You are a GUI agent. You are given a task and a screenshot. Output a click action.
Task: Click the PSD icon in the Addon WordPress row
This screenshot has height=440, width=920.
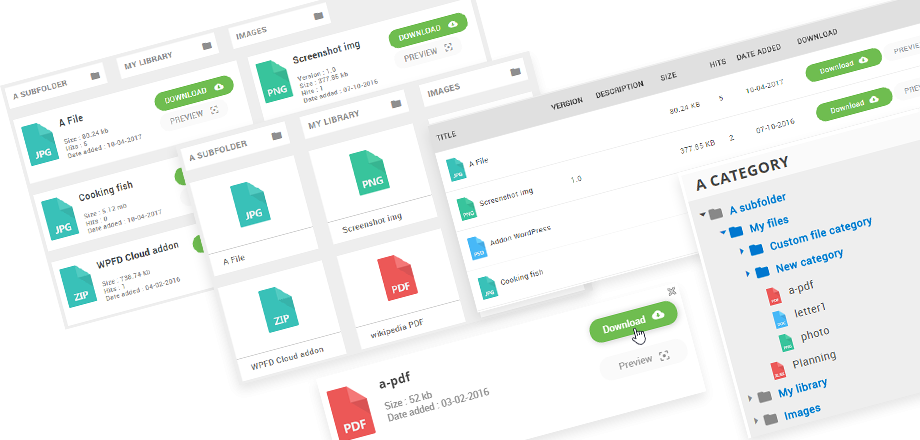(478, 247)
